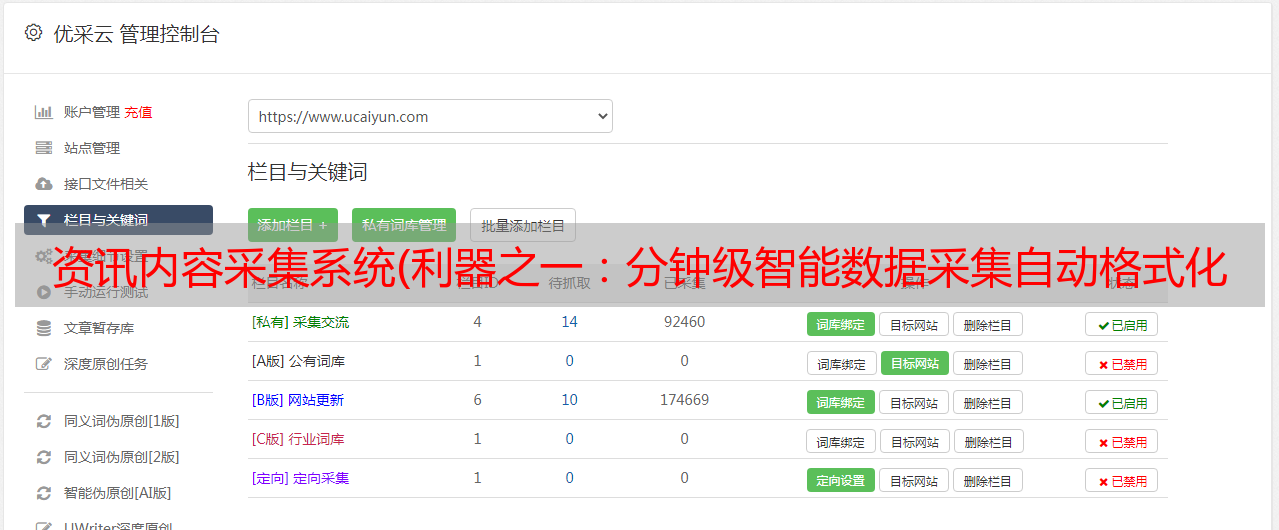
Task: Click the 批量添加栏目 button
Action: pos(523,225)
